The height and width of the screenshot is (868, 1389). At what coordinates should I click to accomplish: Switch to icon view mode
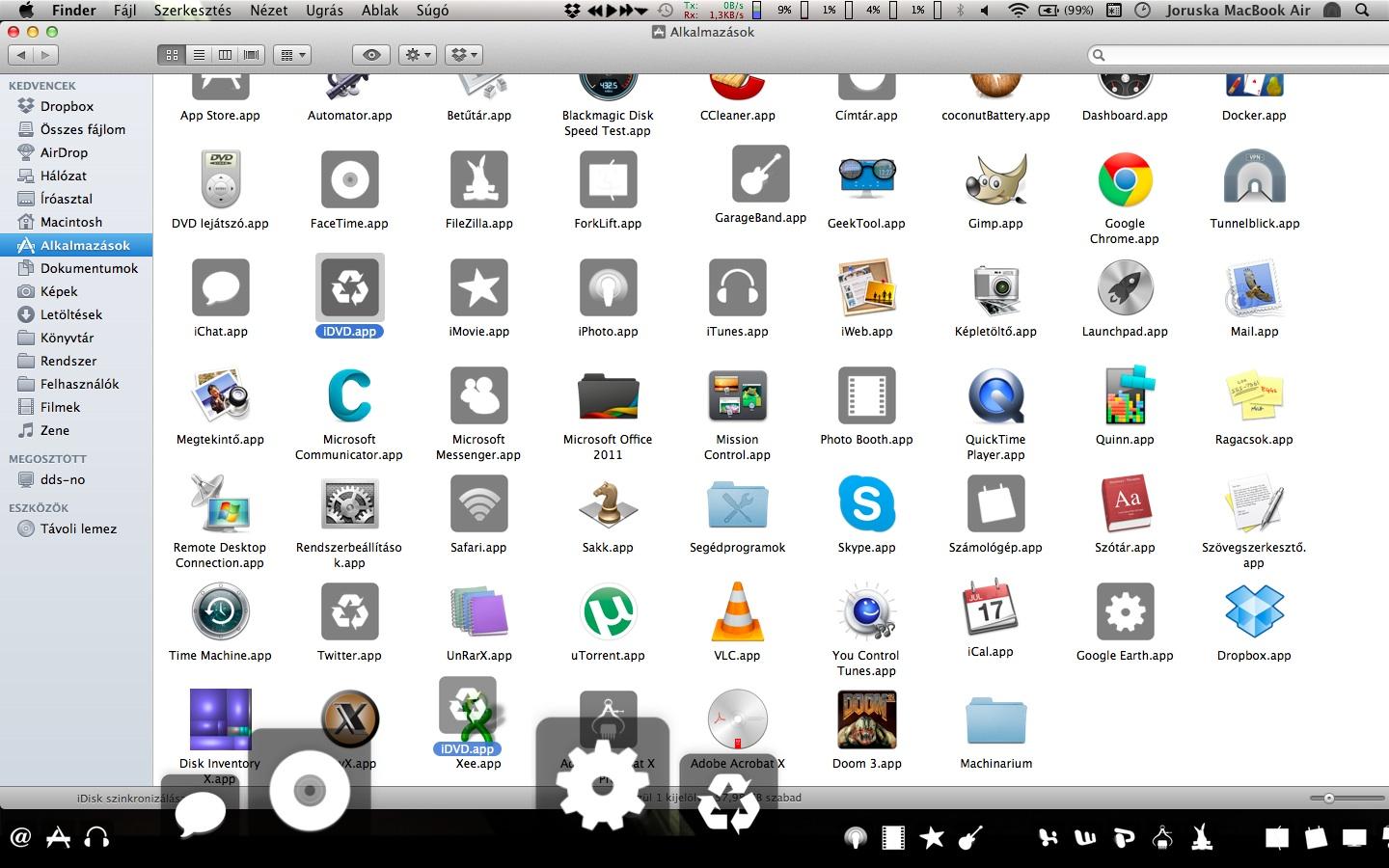click(x=172, y=55)
